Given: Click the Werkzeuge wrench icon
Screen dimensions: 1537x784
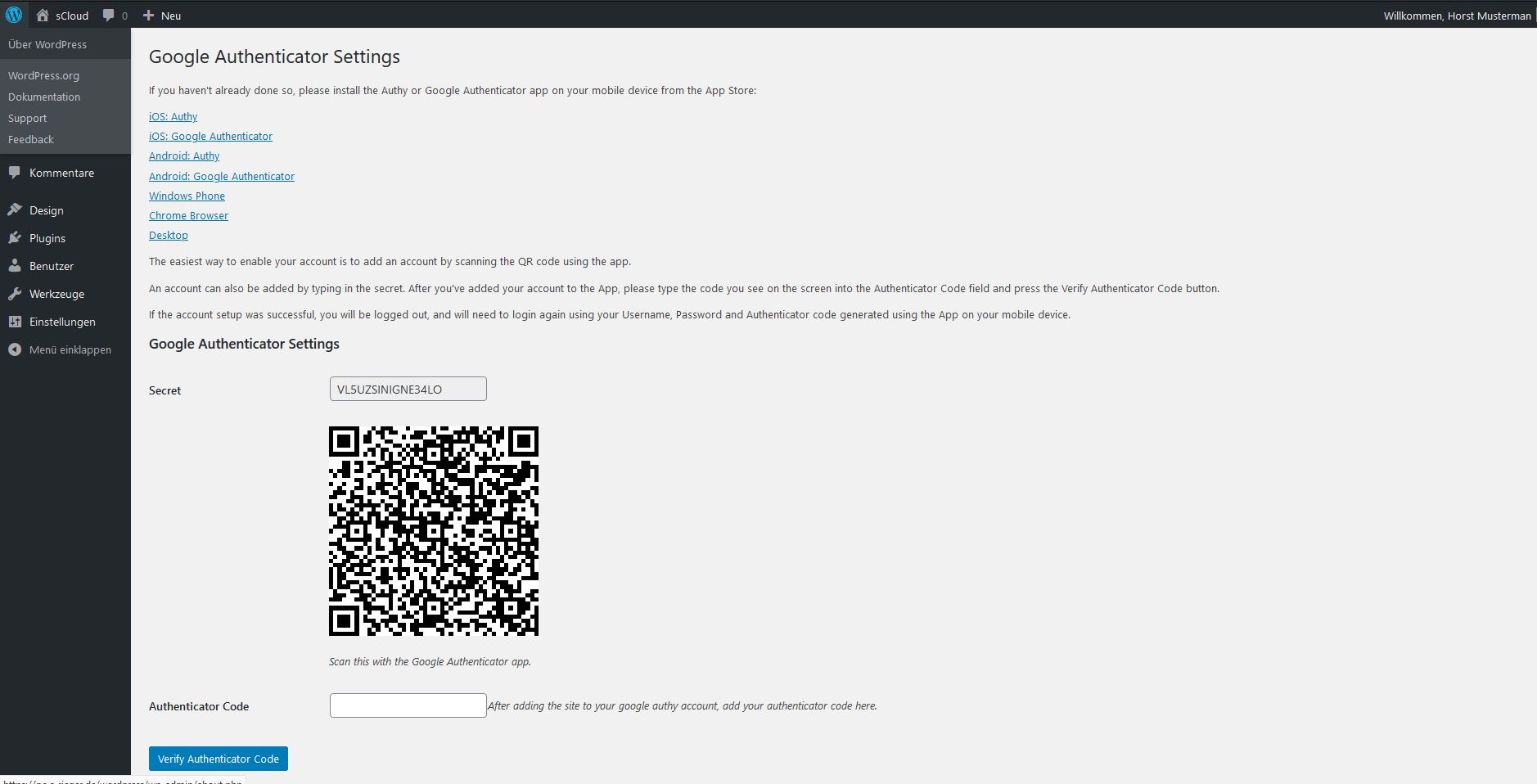Looking at the screenshot, I should point(15,294).
